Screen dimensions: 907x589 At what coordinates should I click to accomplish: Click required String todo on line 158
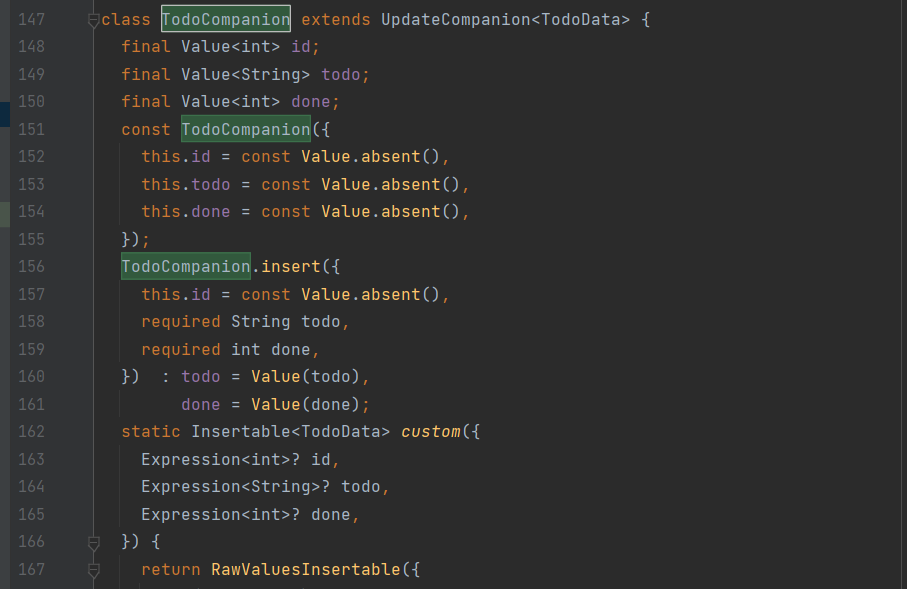pos(241,321)
